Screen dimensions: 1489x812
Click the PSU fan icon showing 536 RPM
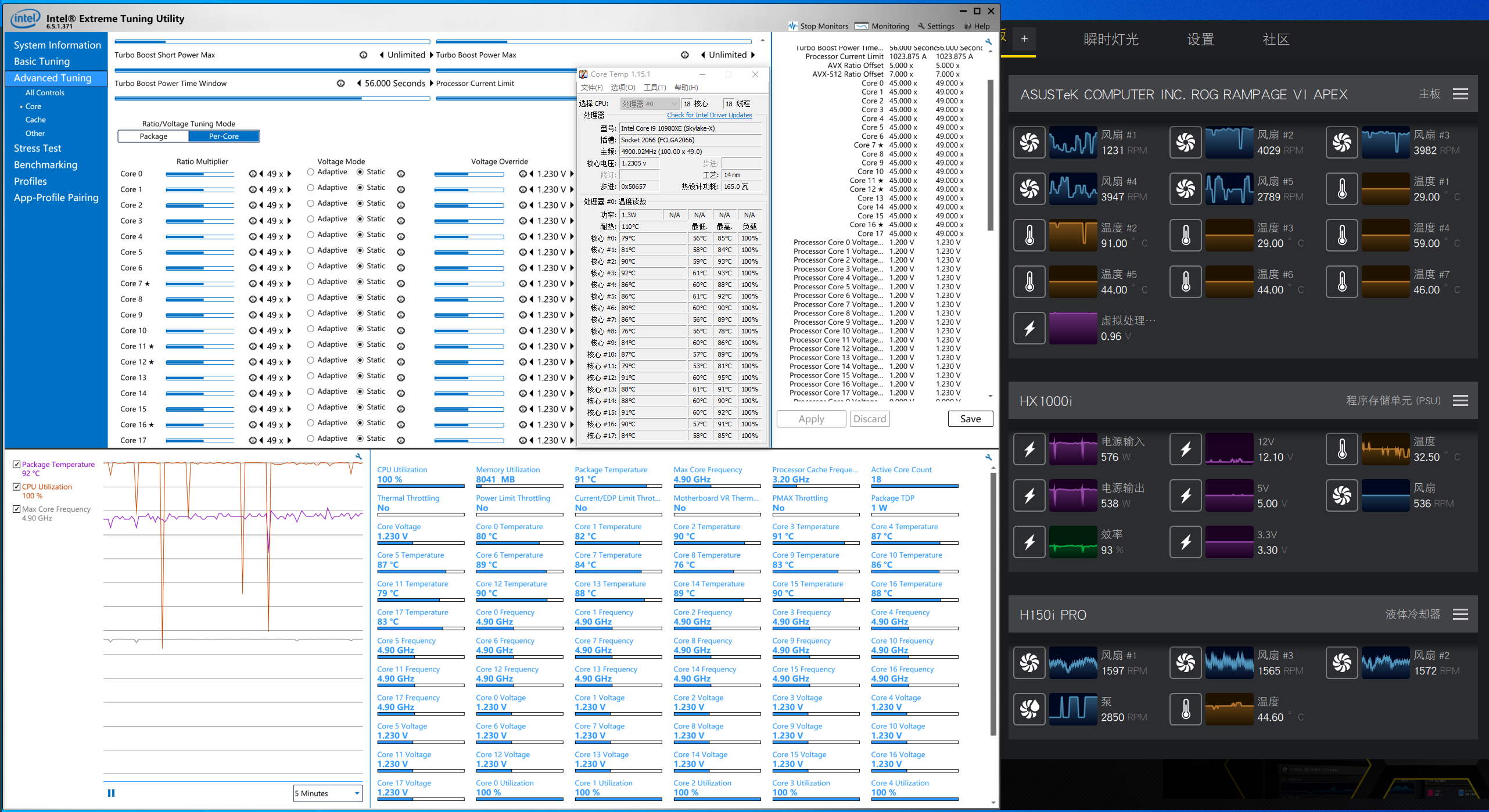tap(1341, 495)
